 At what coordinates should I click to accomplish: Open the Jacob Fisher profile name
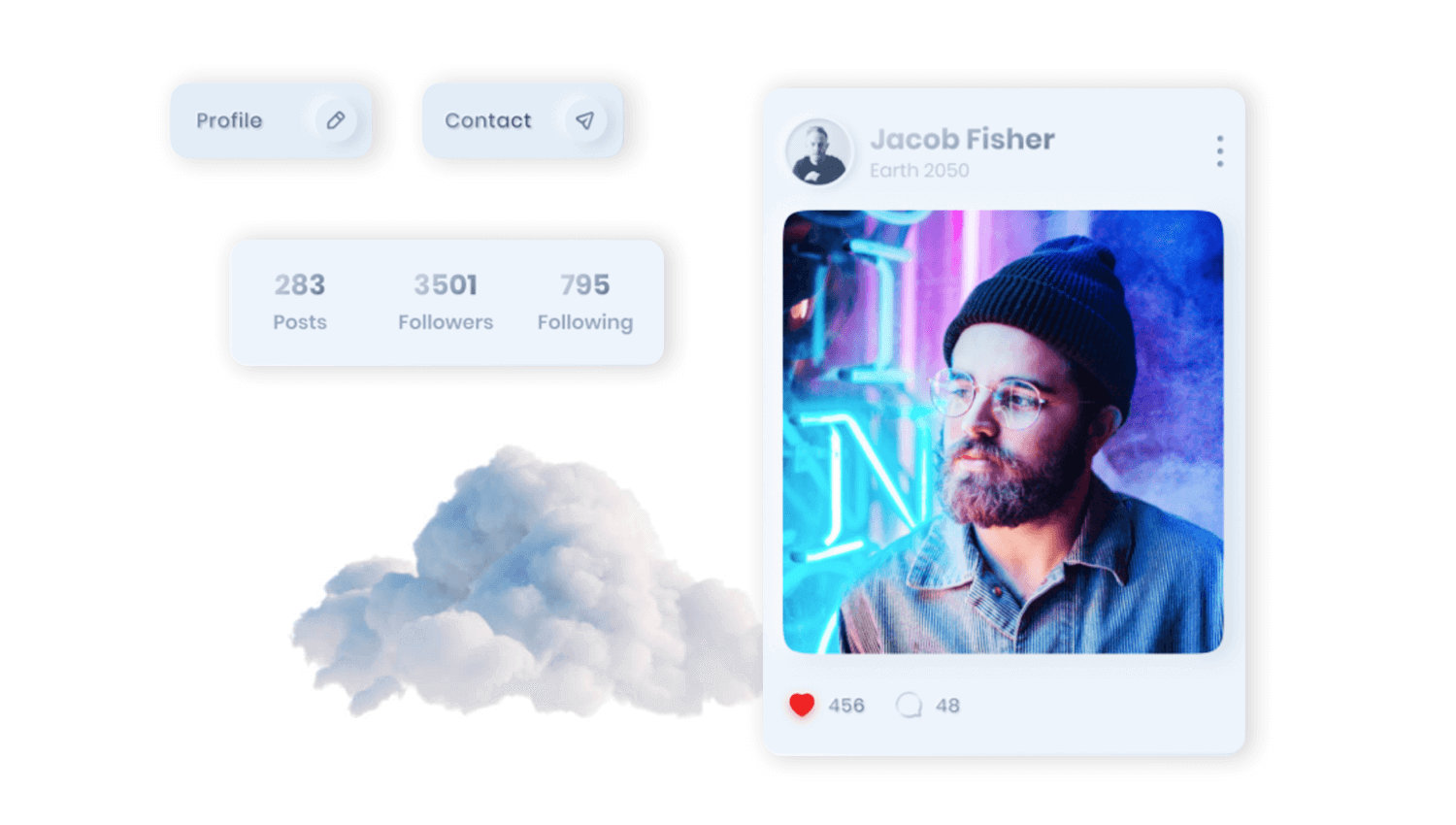point(962,139)
